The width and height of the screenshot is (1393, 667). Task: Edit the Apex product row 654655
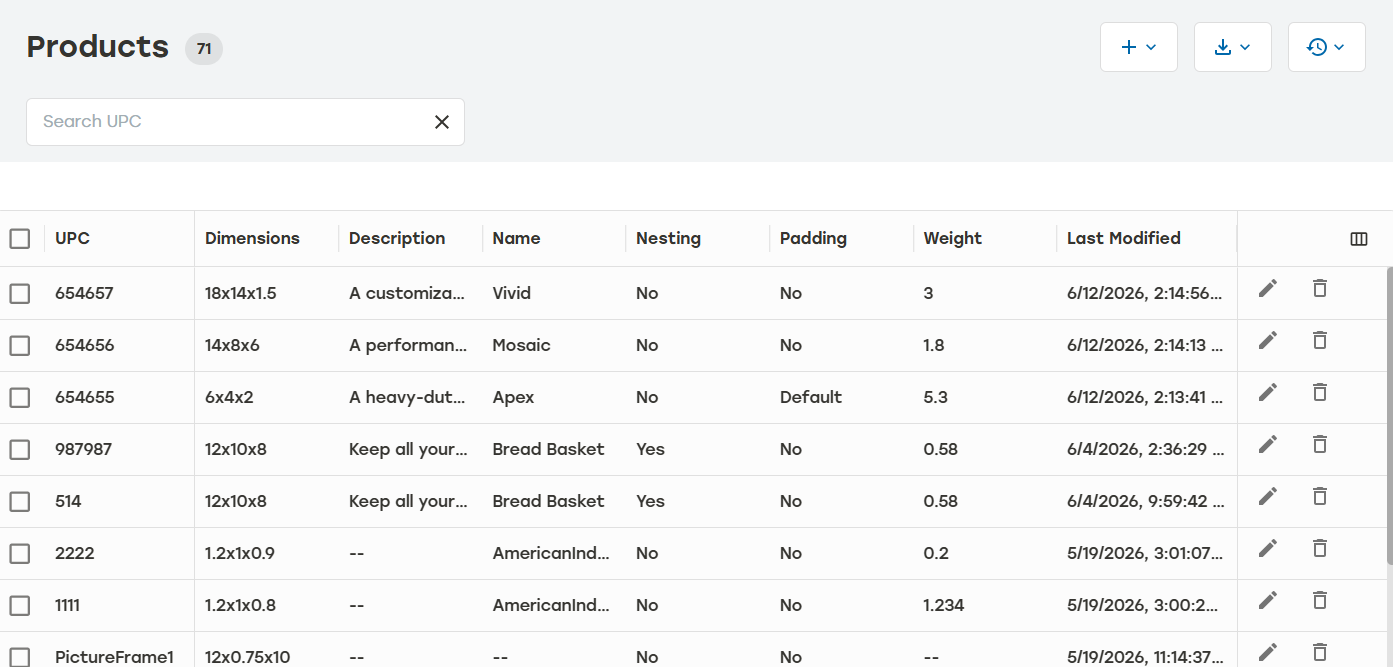coord(1268,392)
